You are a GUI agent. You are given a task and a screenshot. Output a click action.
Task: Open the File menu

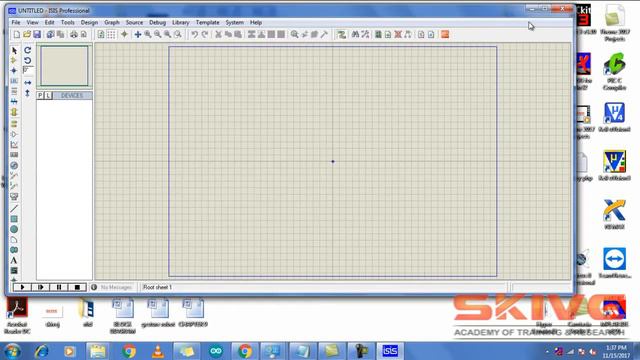16,22
